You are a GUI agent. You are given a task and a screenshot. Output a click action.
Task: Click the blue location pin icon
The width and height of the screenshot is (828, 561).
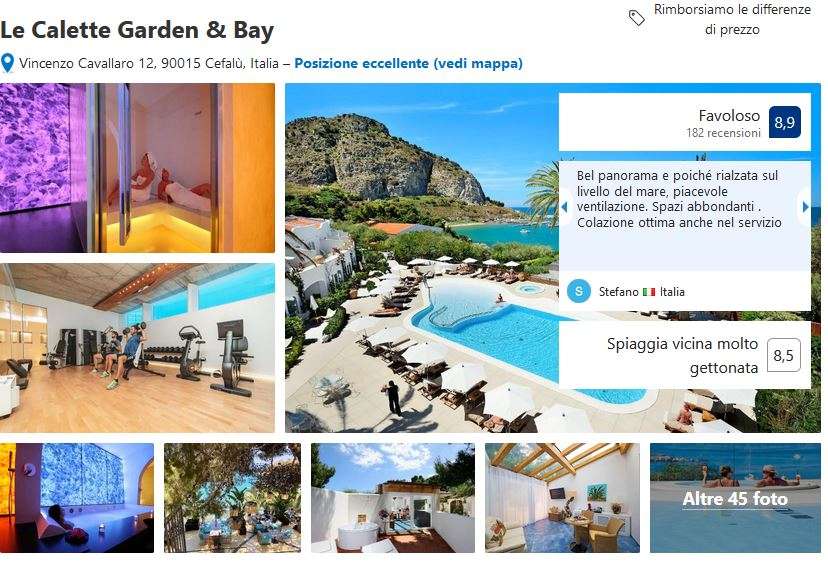(7, 63)
